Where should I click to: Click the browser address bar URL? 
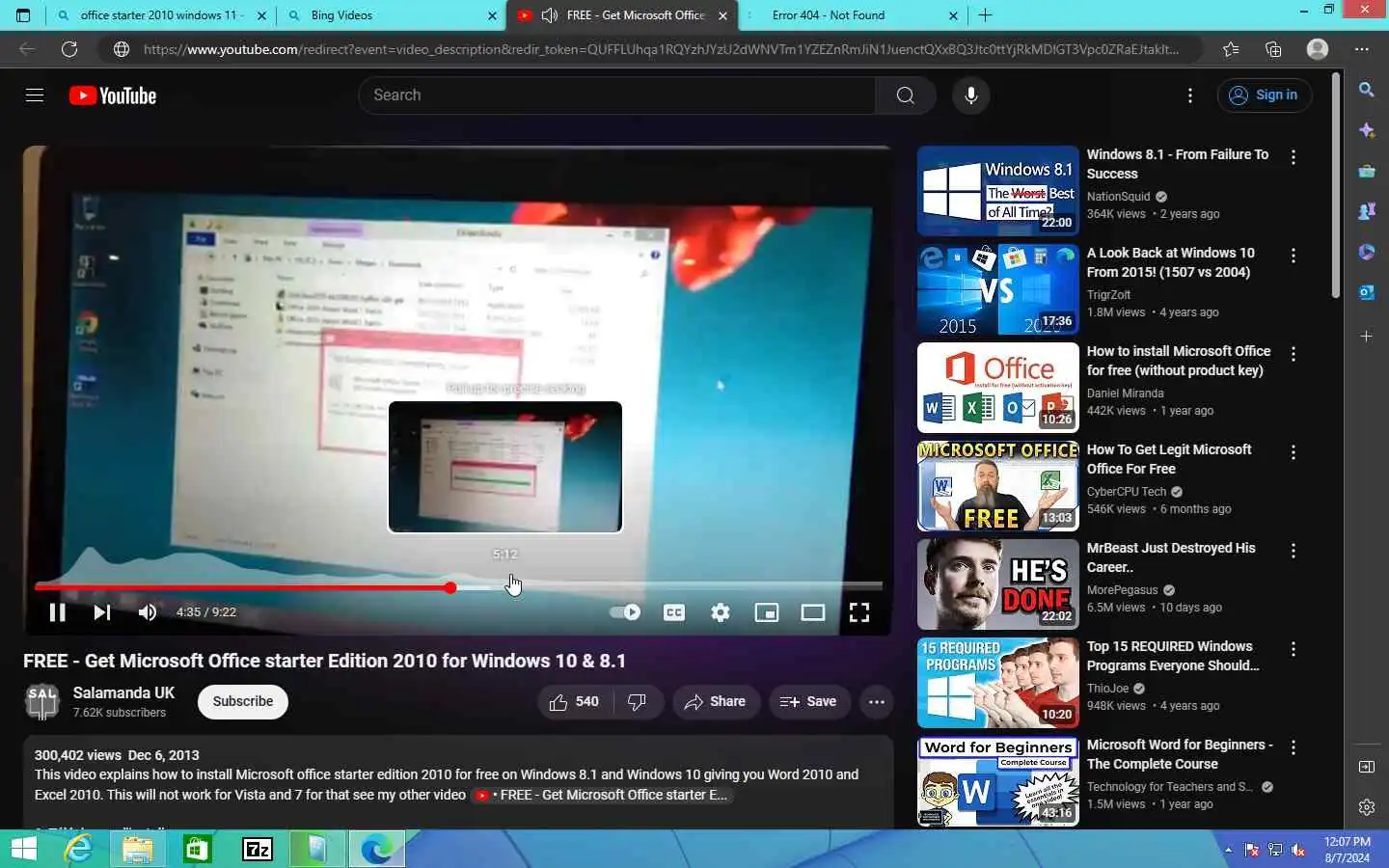click(661, 49)
